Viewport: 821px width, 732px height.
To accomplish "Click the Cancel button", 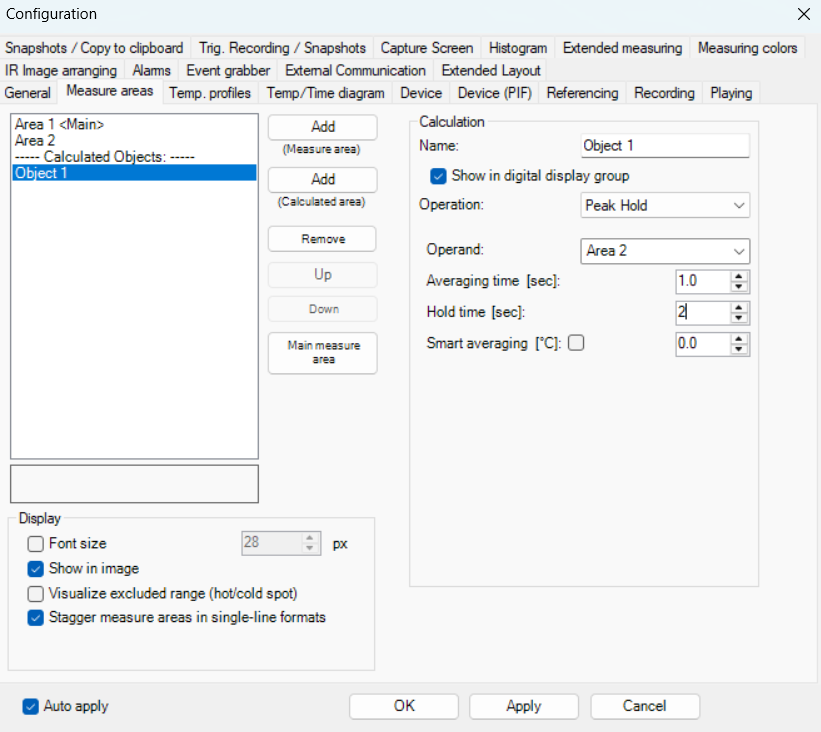I will (x=645, y=706).
